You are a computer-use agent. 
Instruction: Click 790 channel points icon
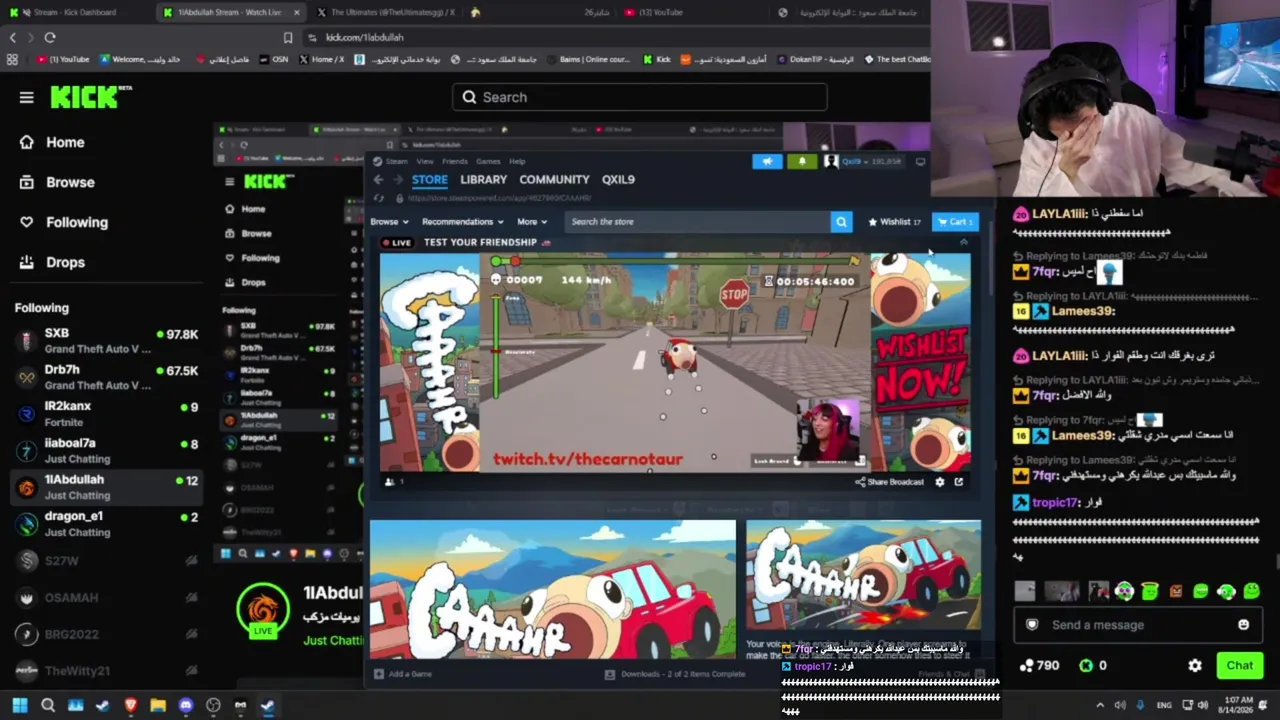pyautogui.click(x=1026, y=665)
